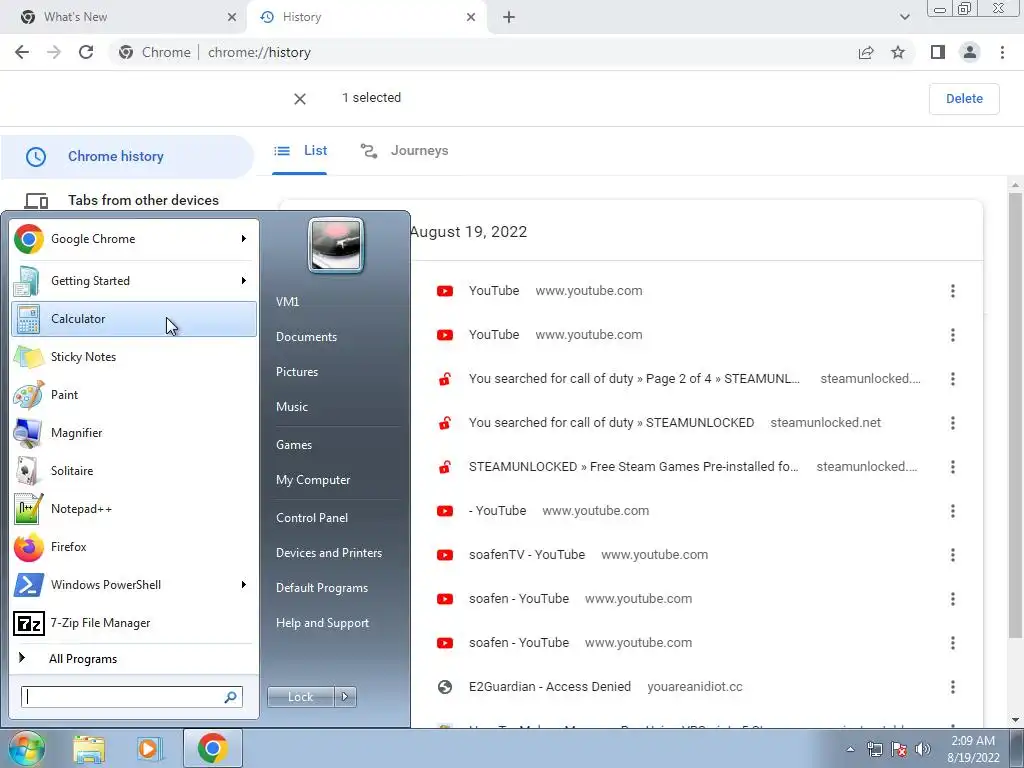
Task: Launch Windows PowerShell
Action: 124,584
